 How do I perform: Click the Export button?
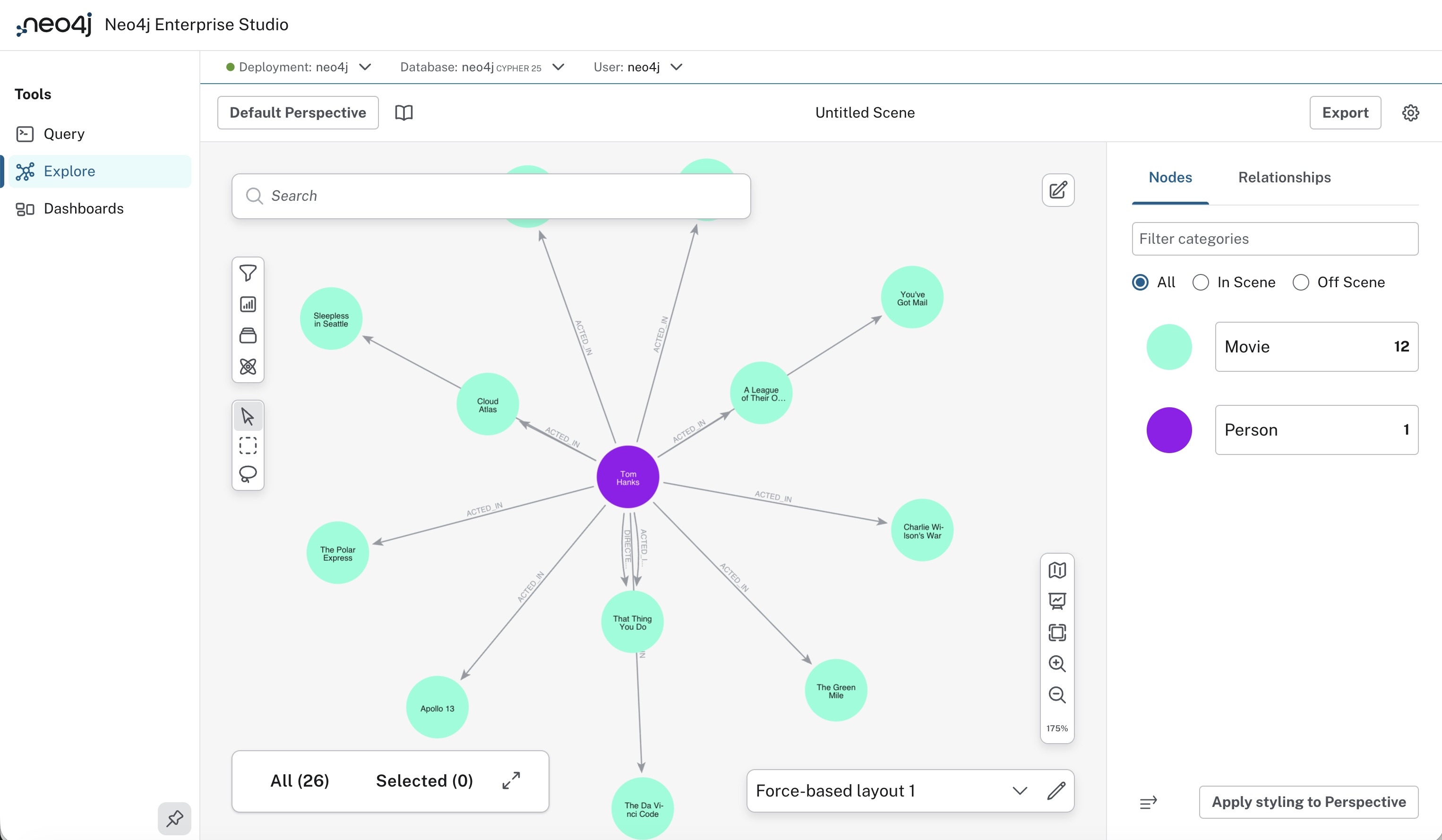click(1345, 113)
